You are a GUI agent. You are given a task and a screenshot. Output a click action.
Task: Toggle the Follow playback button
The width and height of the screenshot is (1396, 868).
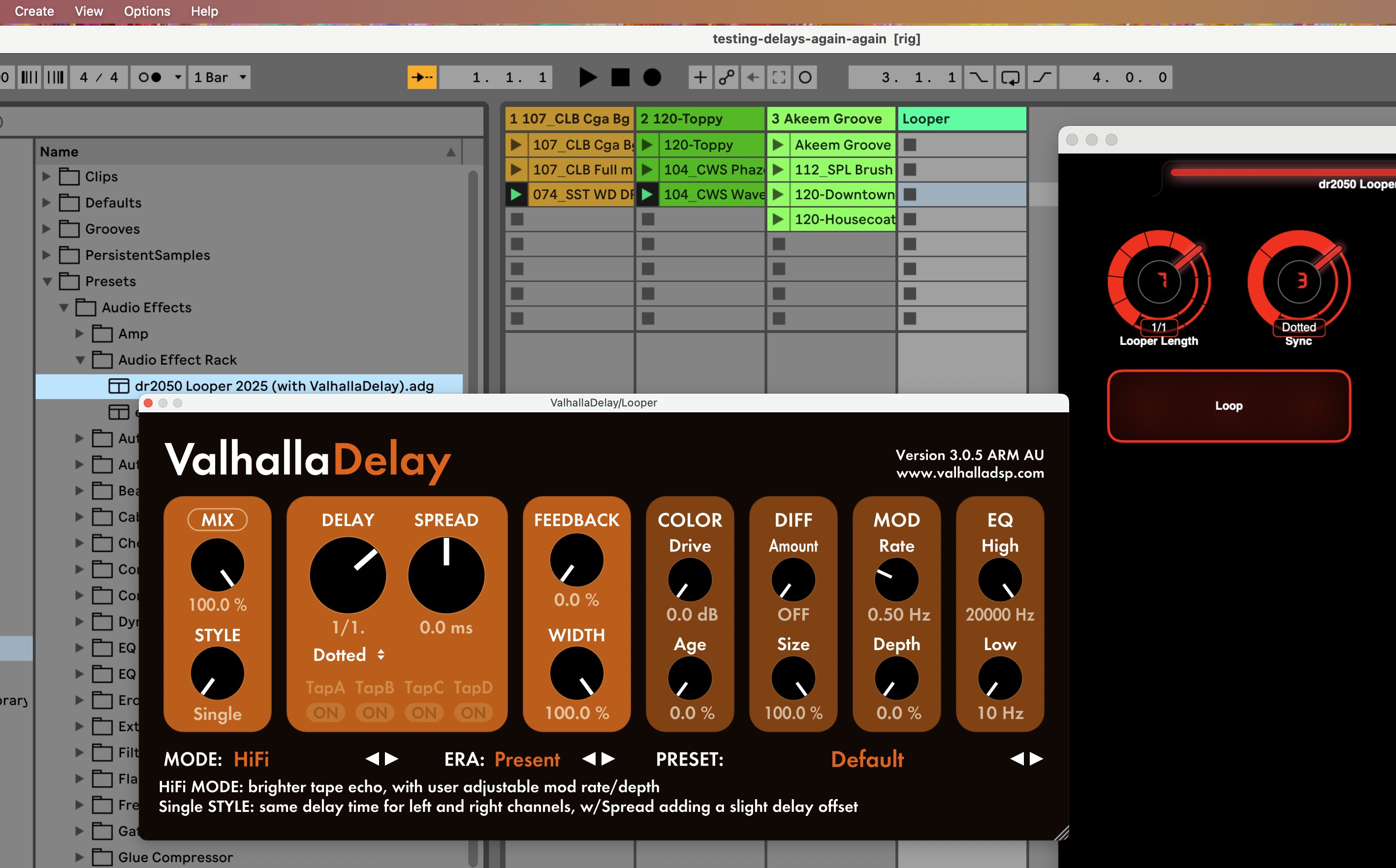tap(422, 77)
